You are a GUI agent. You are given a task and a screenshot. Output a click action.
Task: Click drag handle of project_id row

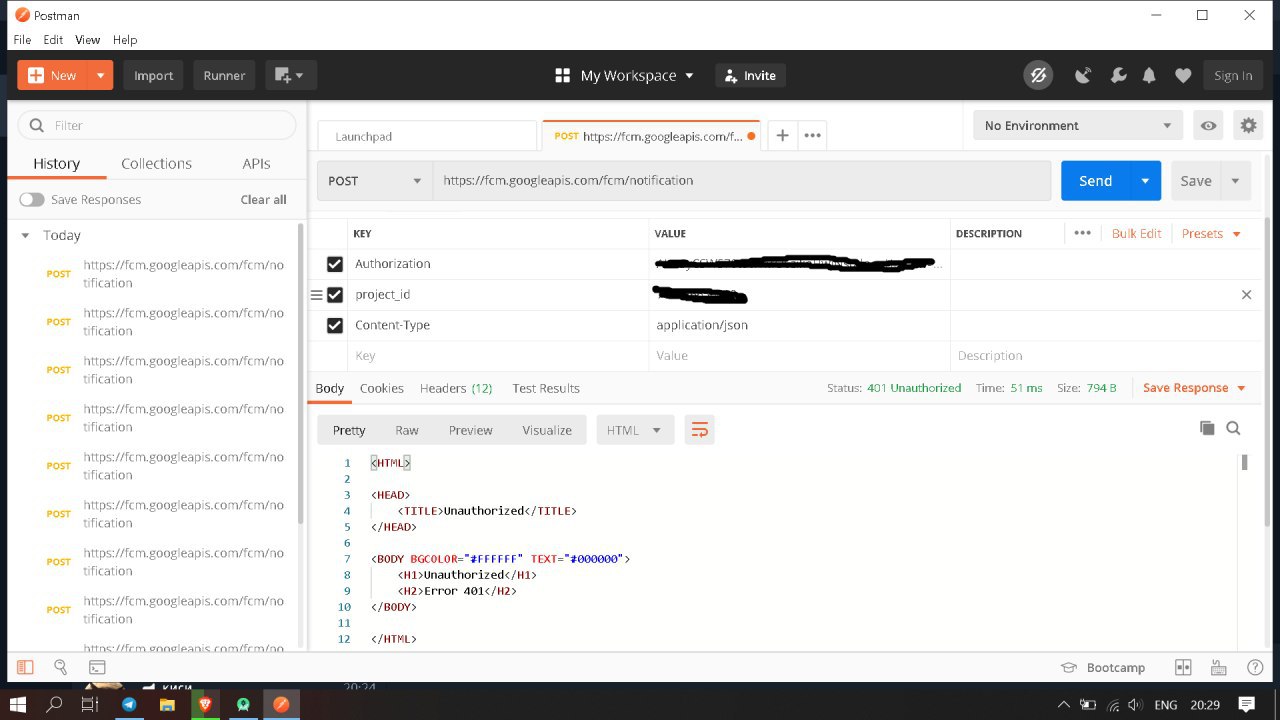[x=316, y=295]
